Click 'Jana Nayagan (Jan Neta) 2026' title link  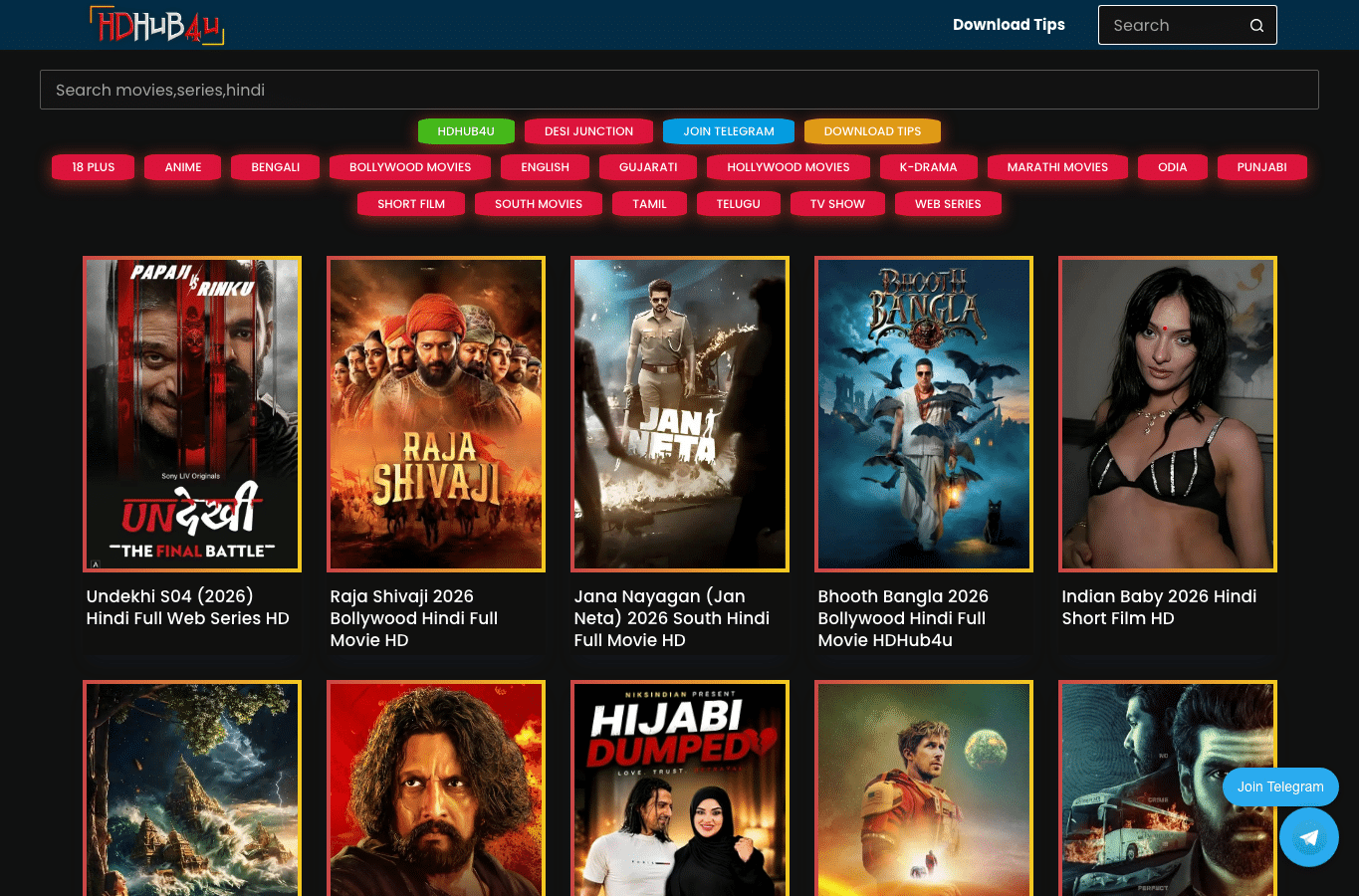[x=672, y=618]
